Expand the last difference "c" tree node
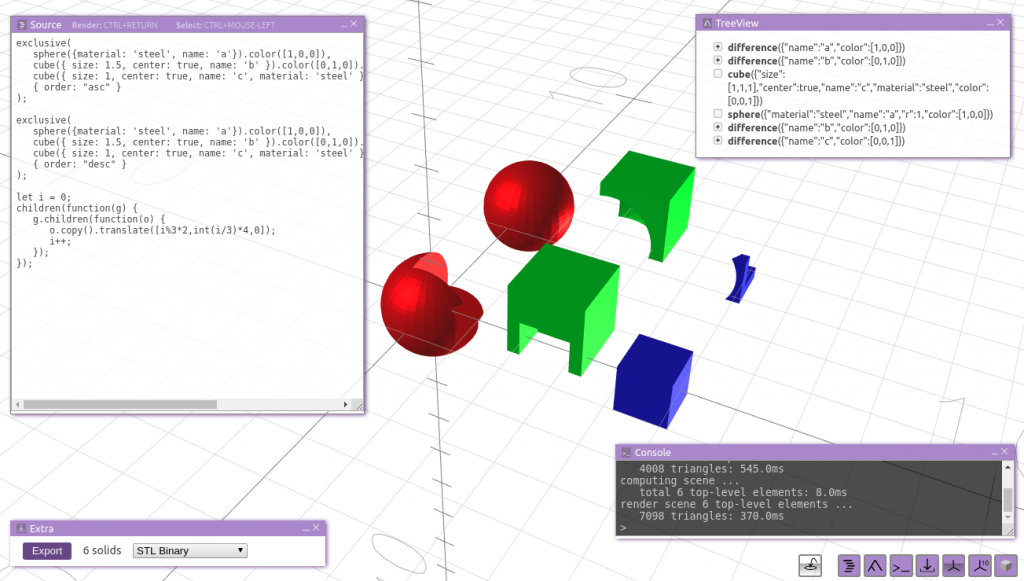The height and width of the screenshot is (581, 1024). [717, 141]
